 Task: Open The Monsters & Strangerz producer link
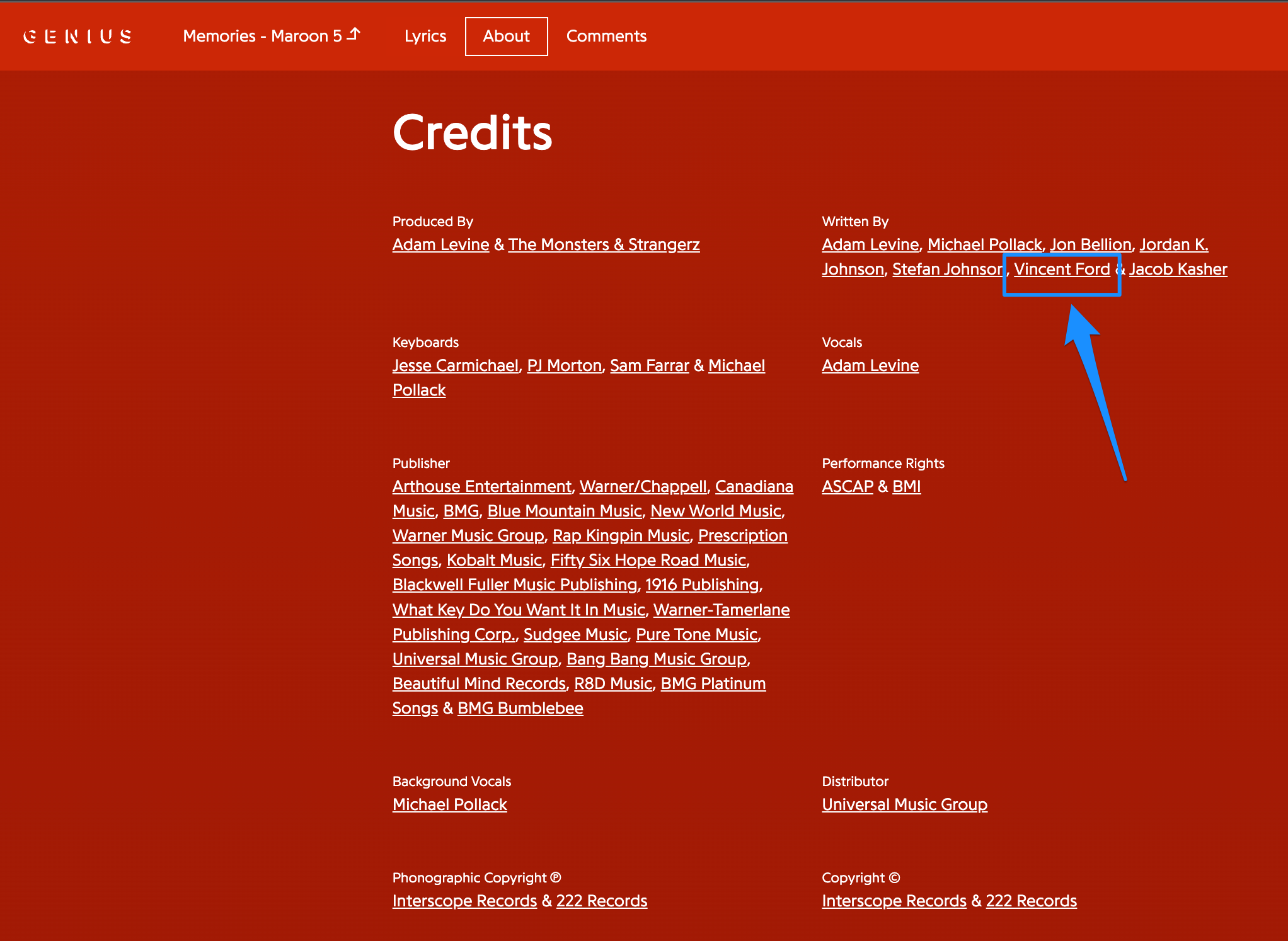pos(604,244)
